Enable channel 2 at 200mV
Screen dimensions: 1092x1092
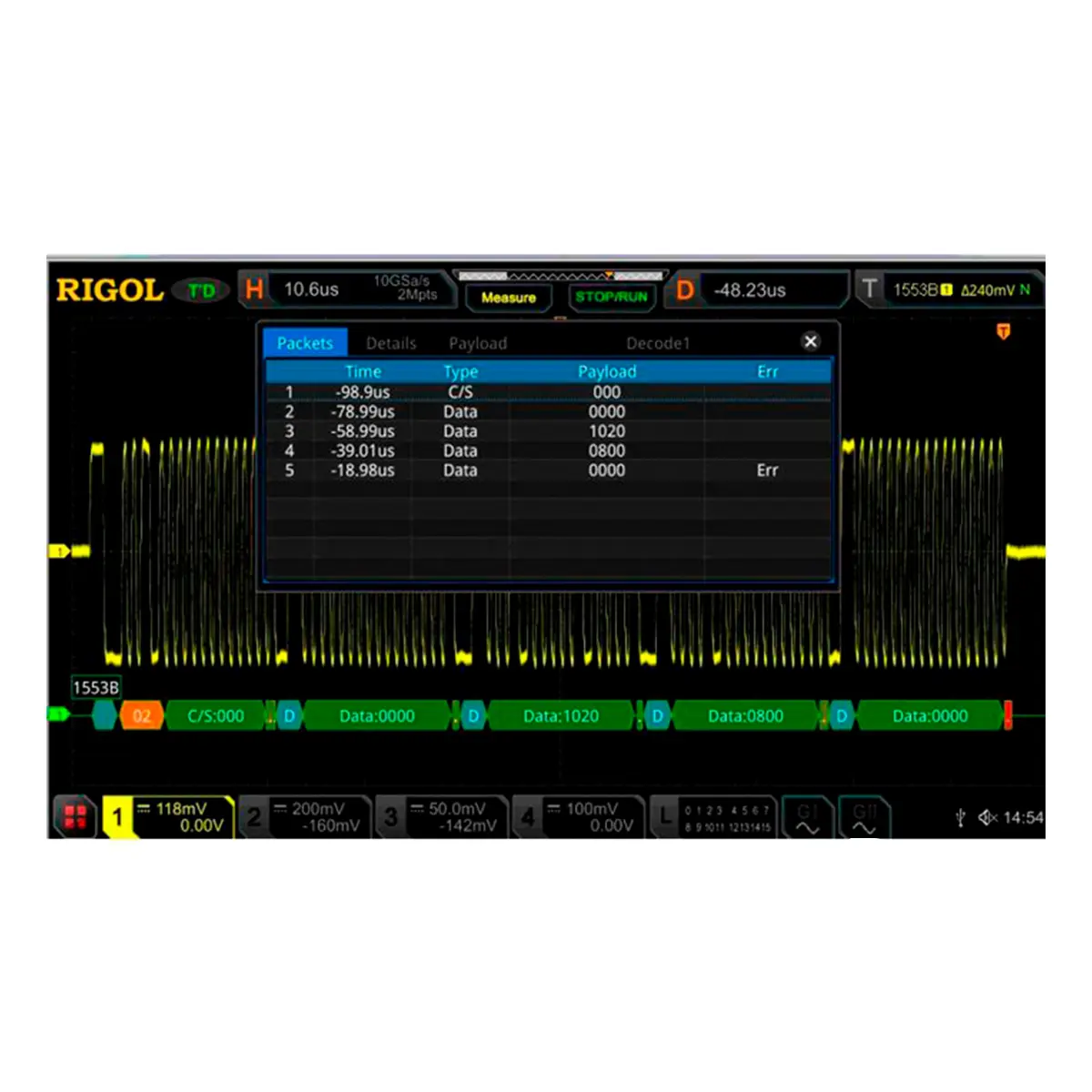click(x=307, y=816)
